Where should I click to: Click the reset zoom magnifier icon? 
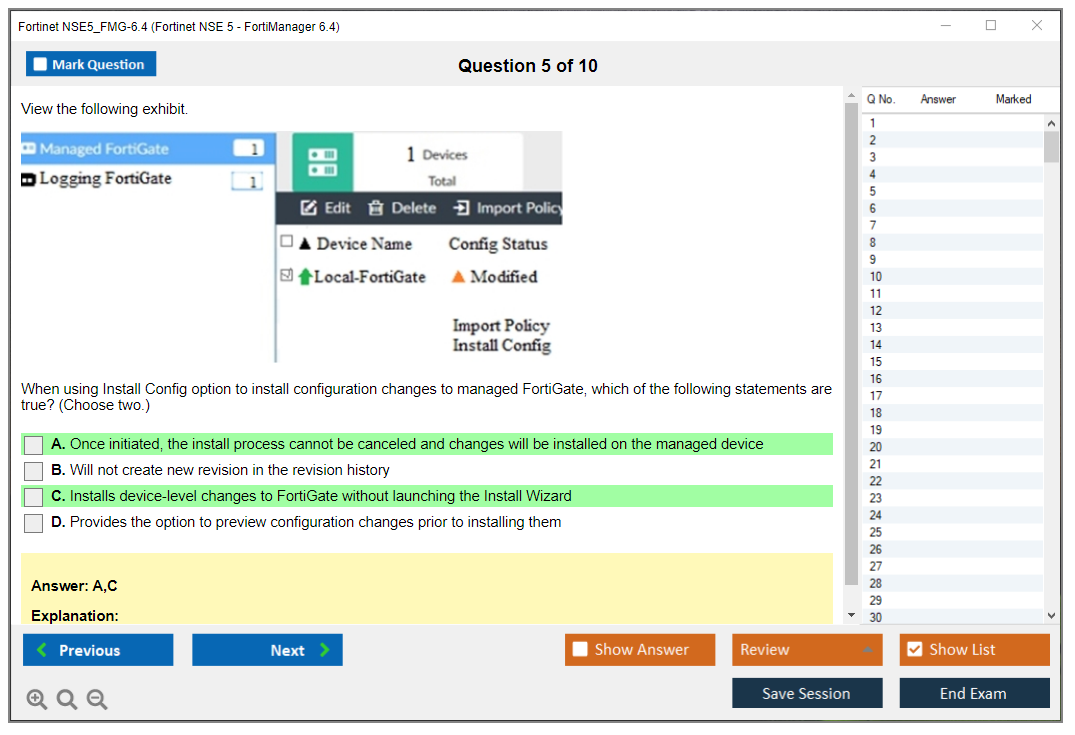click(67, 700)
